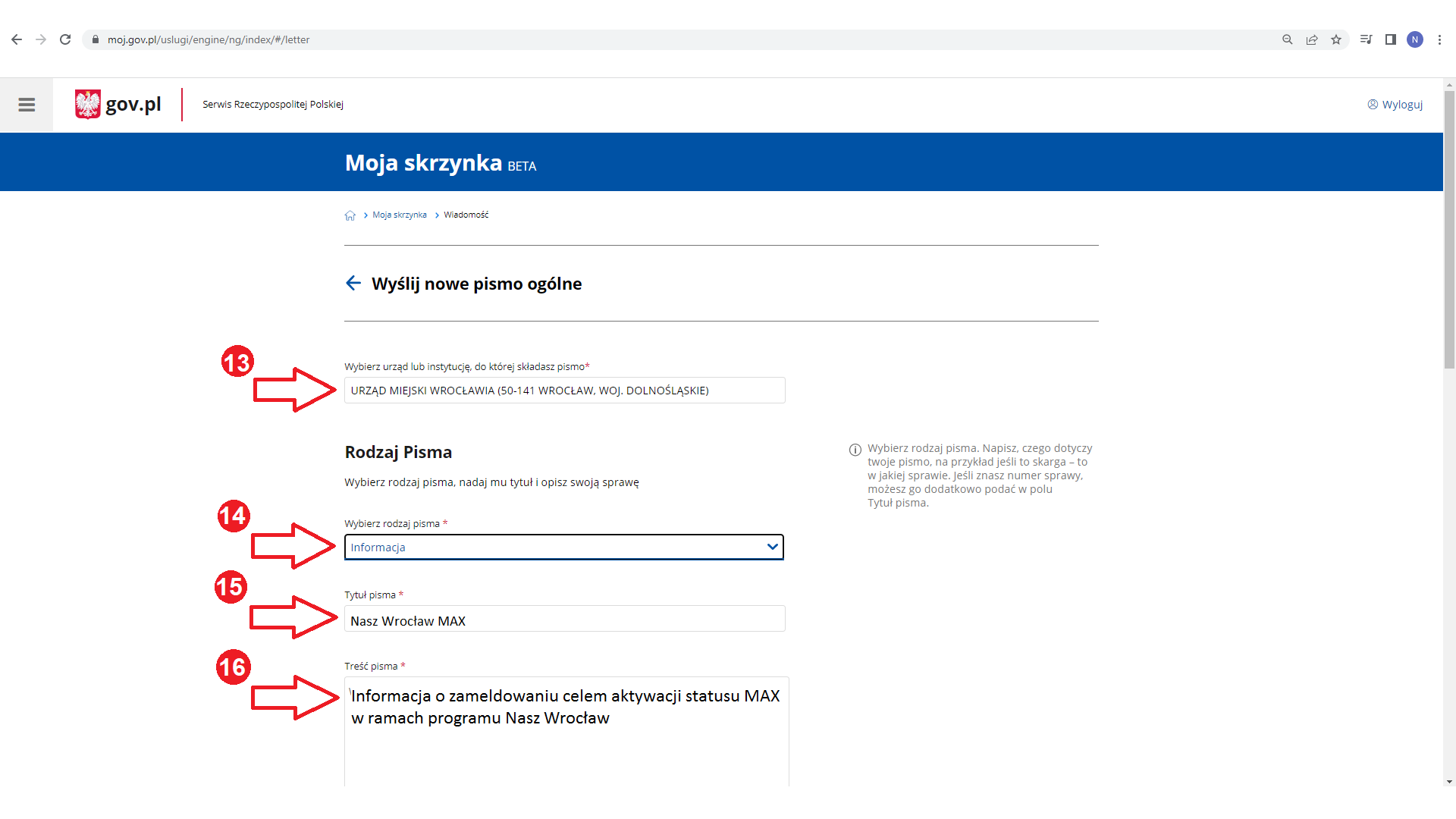Screen dimensions: 1456x819
Task: Click the office selection field URZĄD MIEJSKI WROCŁAWIA
Action: 565,391
